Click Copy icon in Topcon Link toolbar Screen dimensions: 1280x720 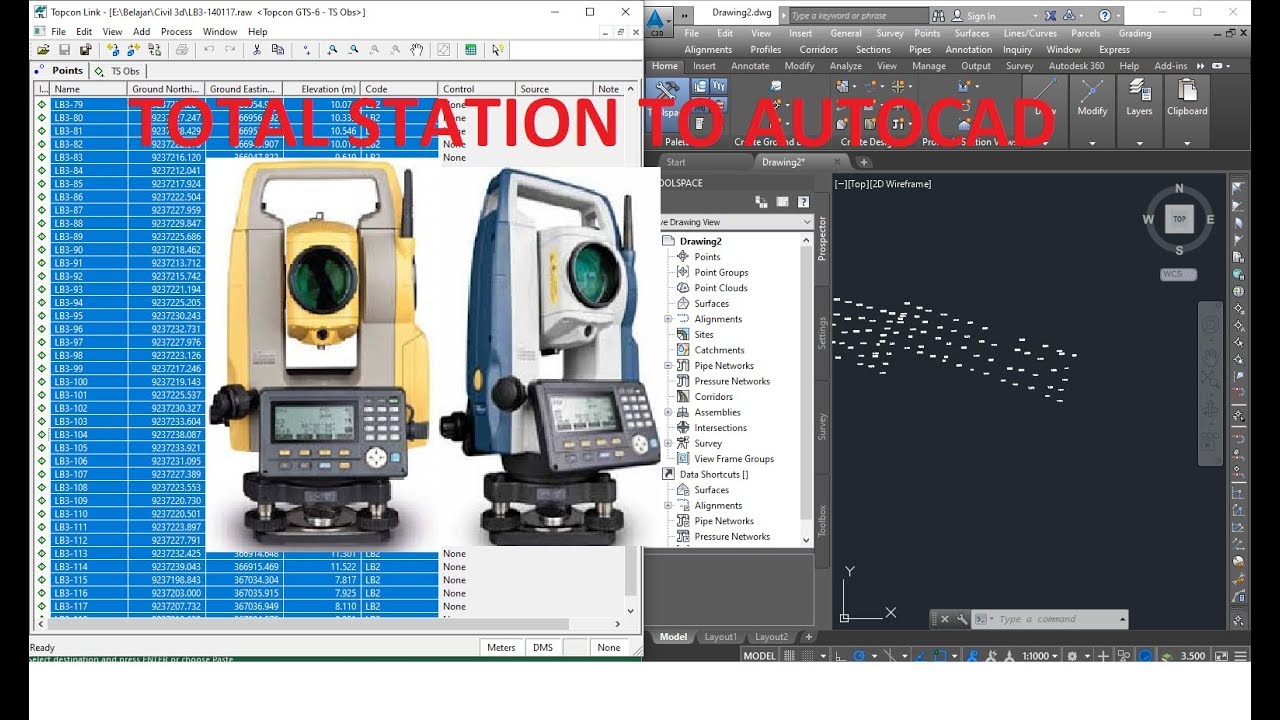click(x=278, y=49)
